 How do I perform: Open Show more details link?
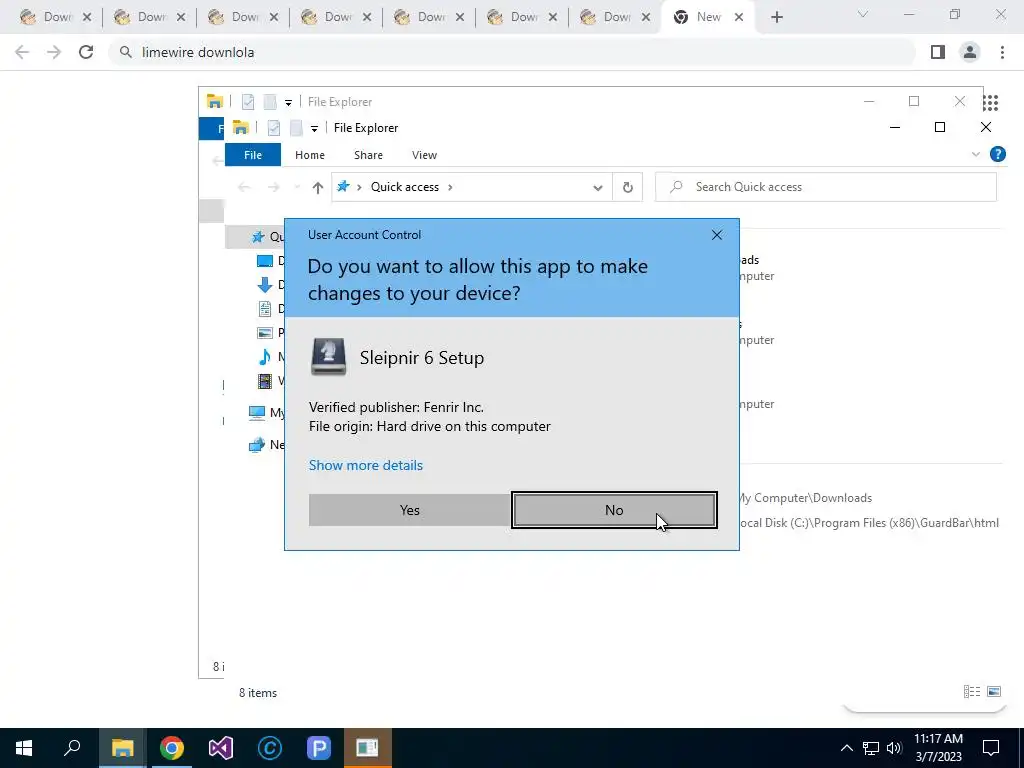click(366, 465)
